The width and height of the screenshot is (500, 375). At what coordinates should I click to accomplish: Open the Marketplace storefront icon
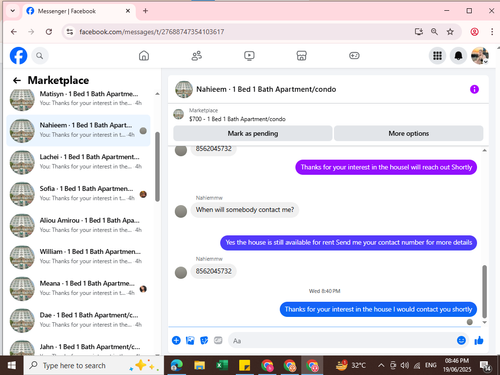click(301, 56)
